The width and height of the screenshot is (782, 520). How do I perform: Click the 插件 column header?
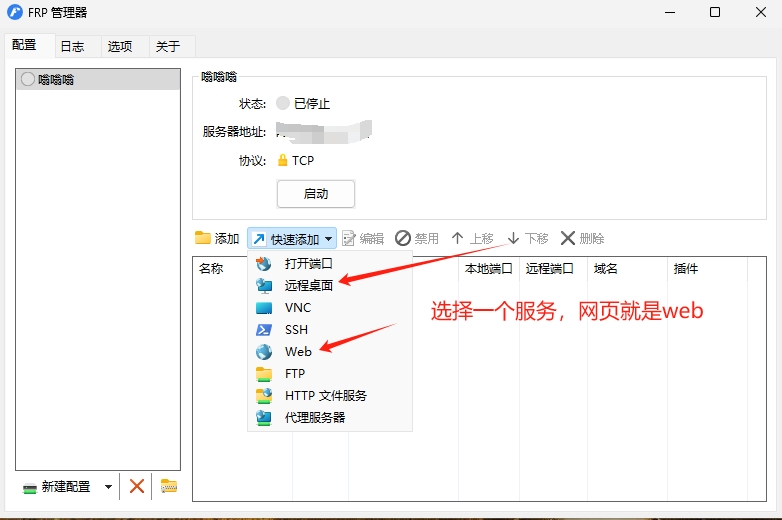pos(686,269)
